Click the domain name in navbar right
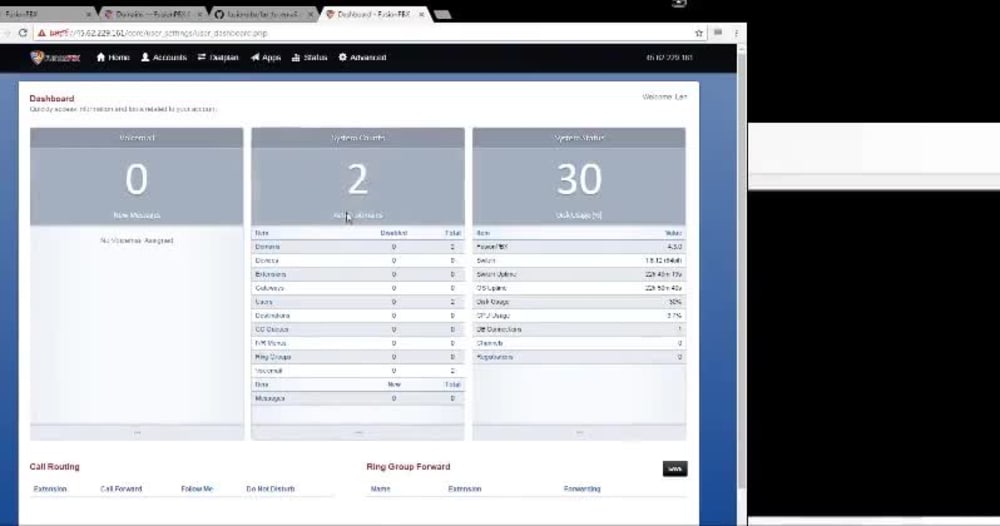The width and height of the screenshot is (1000, 526). point(668,57)
